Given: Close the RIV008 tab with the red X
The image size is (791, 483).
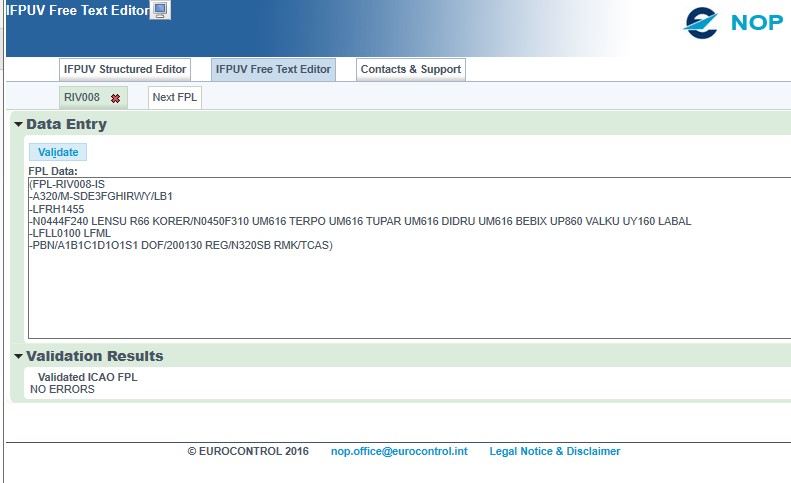Looking at the screenshot, I should point(116,98).
